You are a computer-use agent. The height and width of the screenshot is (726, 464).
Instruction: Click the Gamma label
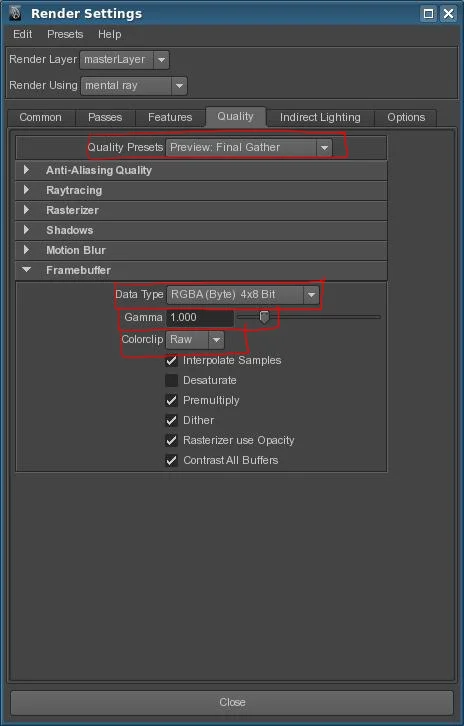tap(143, 317)
